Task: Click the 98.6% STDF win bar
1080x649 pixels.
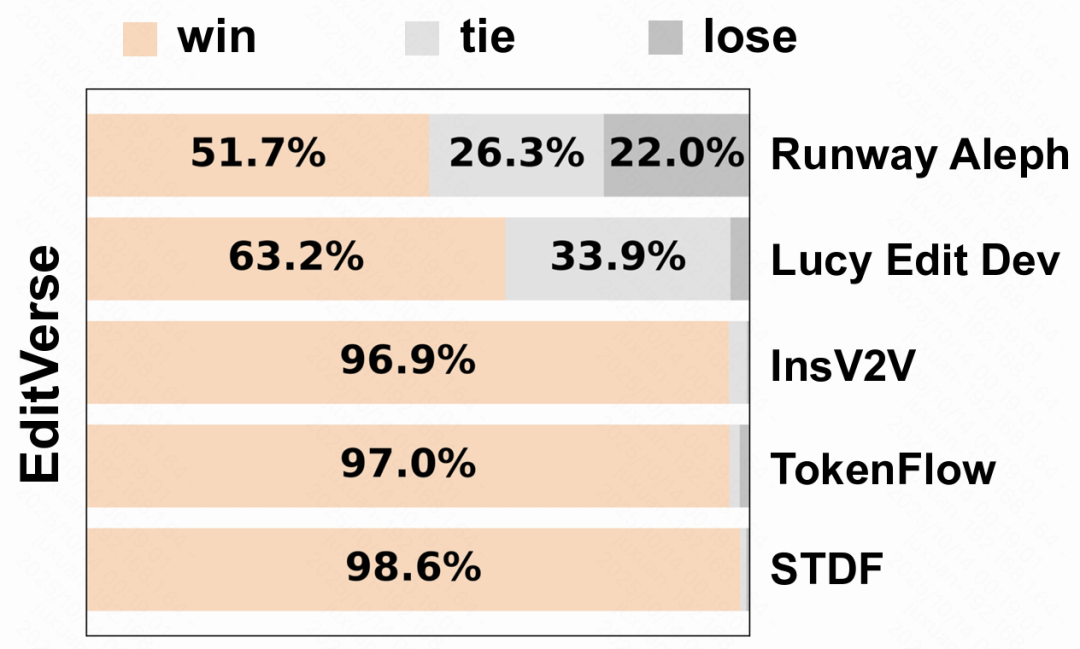Action: pos(413,569)
